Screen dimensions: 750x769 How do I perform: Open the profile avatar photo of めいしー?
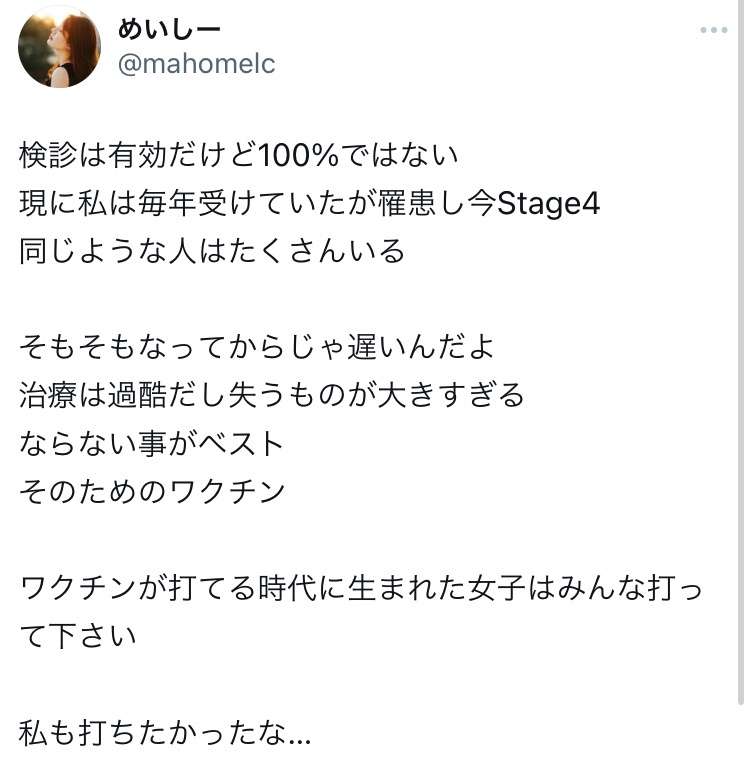tap(59, 47)
